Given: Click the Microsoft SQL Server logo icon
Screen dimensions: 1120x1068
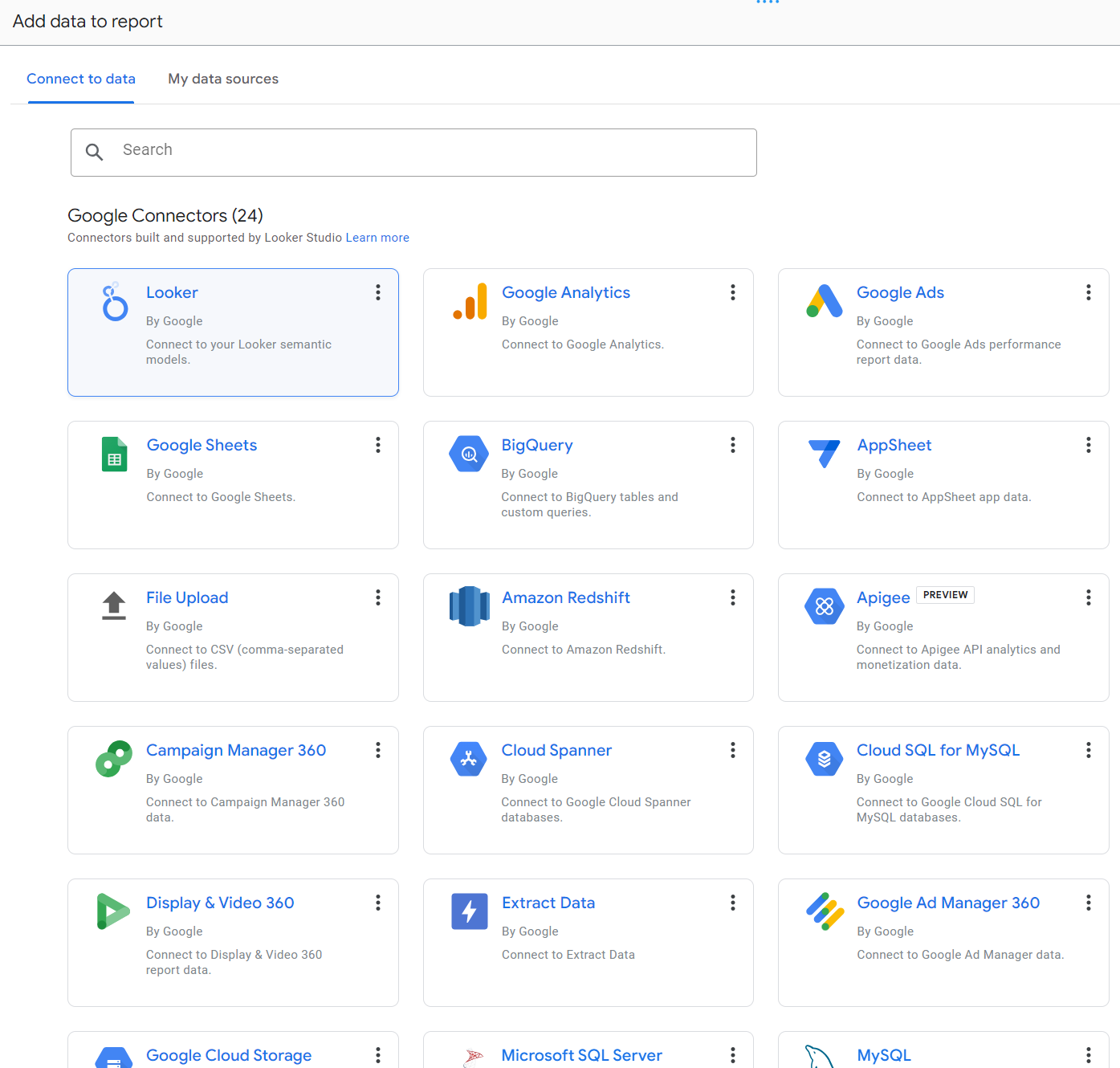Looking at the screenshot, I should click(x=474, y=1057).
